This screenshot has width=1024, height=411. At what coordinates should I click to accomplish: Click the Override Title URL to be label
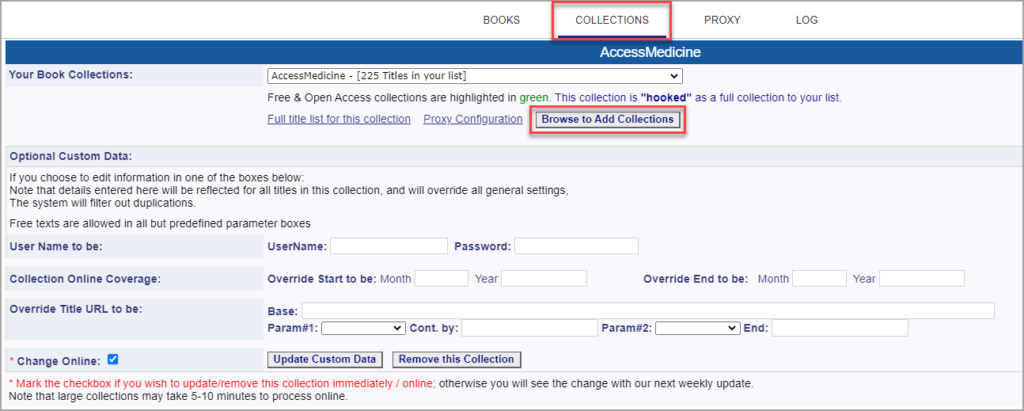point(76,309)
